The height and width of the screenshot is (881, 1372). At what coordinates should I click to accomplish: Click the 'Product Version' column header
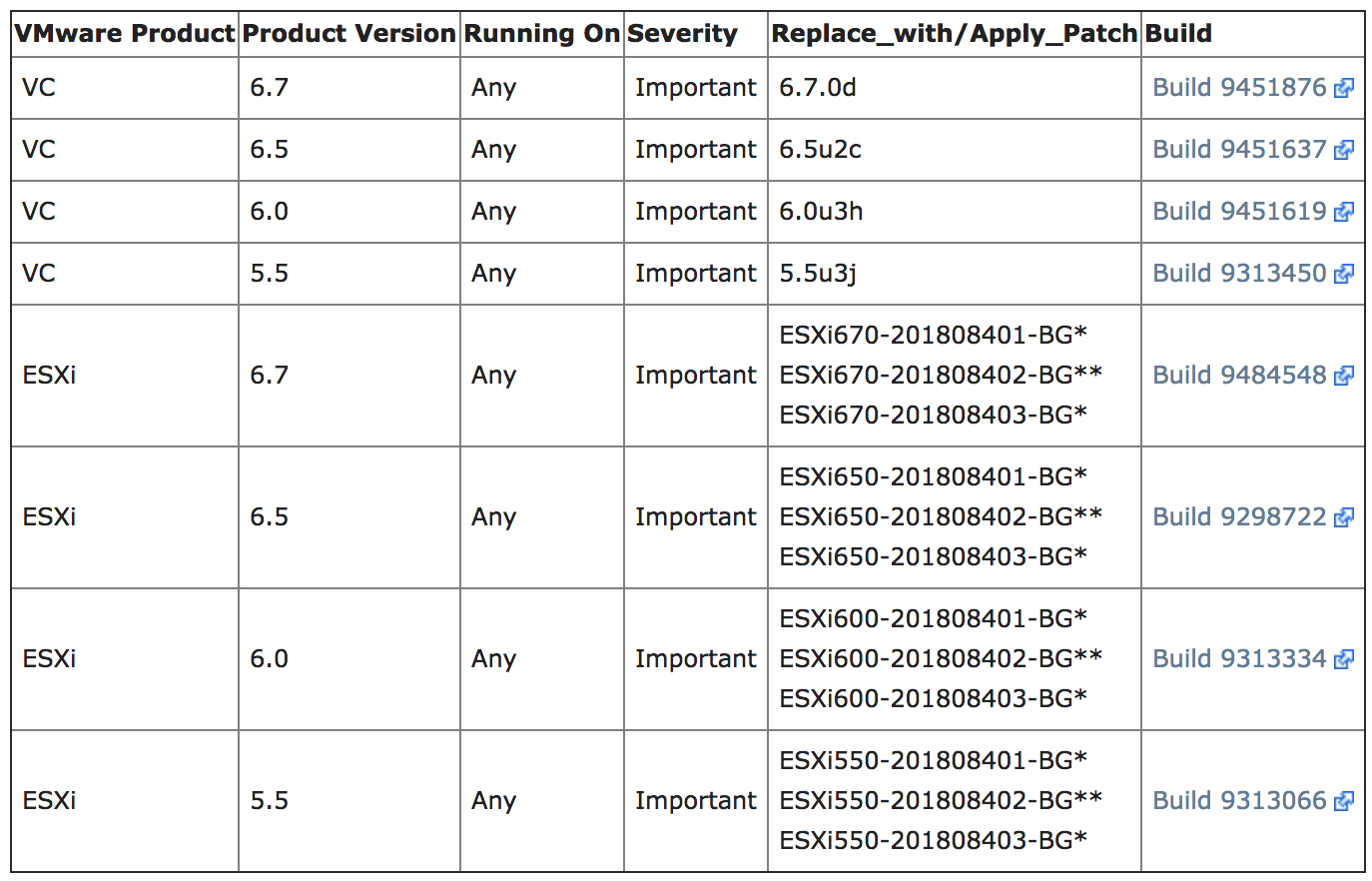349,34
